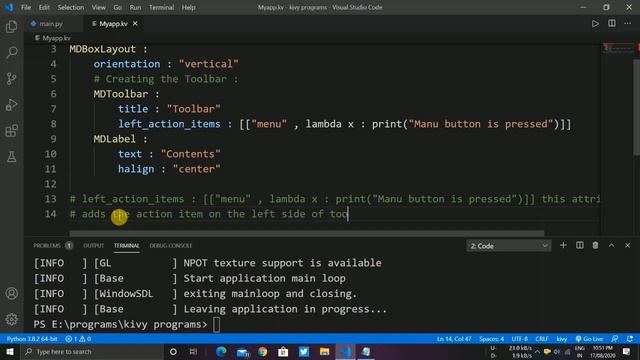Open the View menu
The width and height of the screenshot is (640, 360).
click(98, 7)
